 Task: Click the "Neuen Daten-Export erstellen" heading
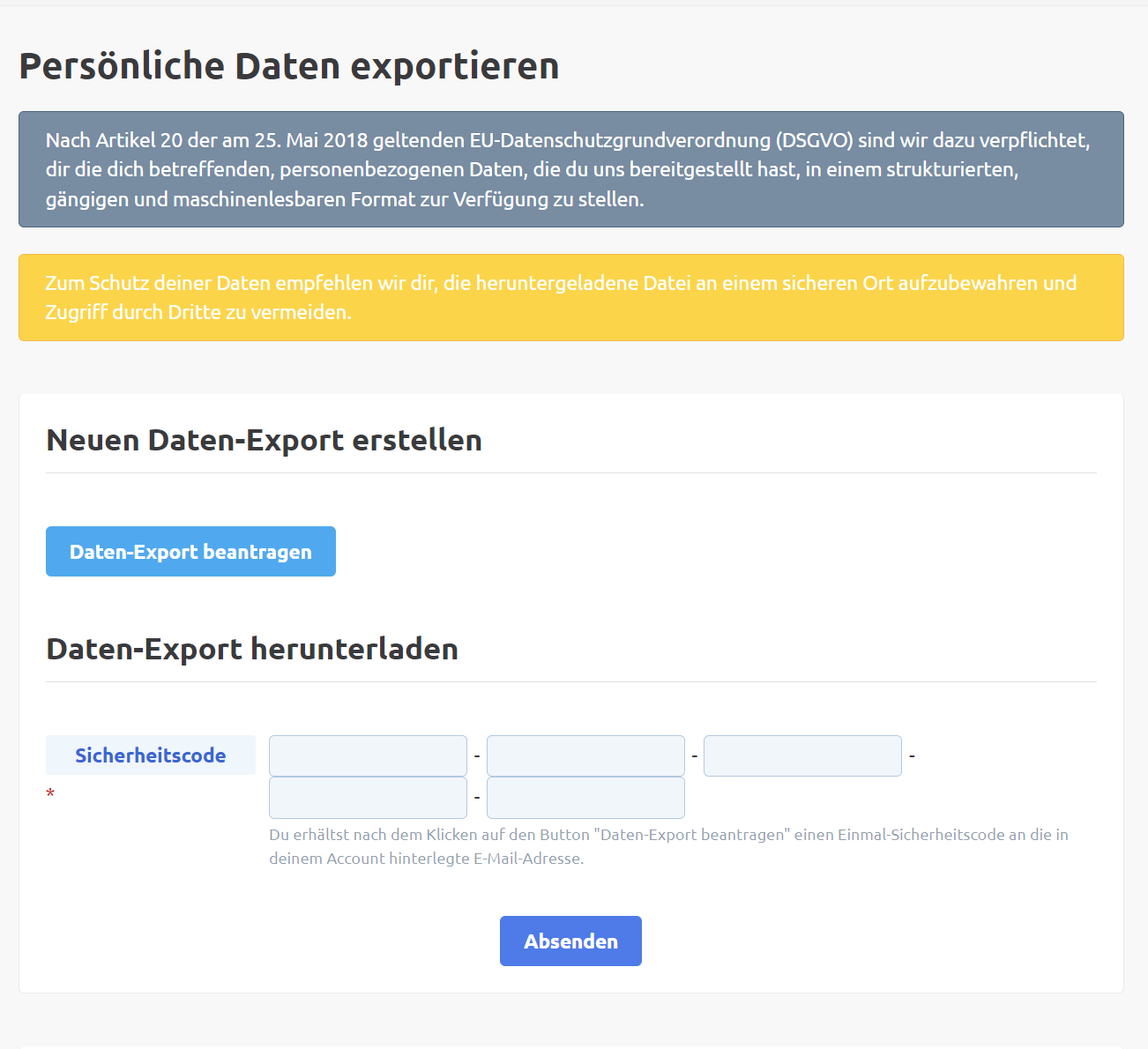pyautogui.click(x=264, y=440)
